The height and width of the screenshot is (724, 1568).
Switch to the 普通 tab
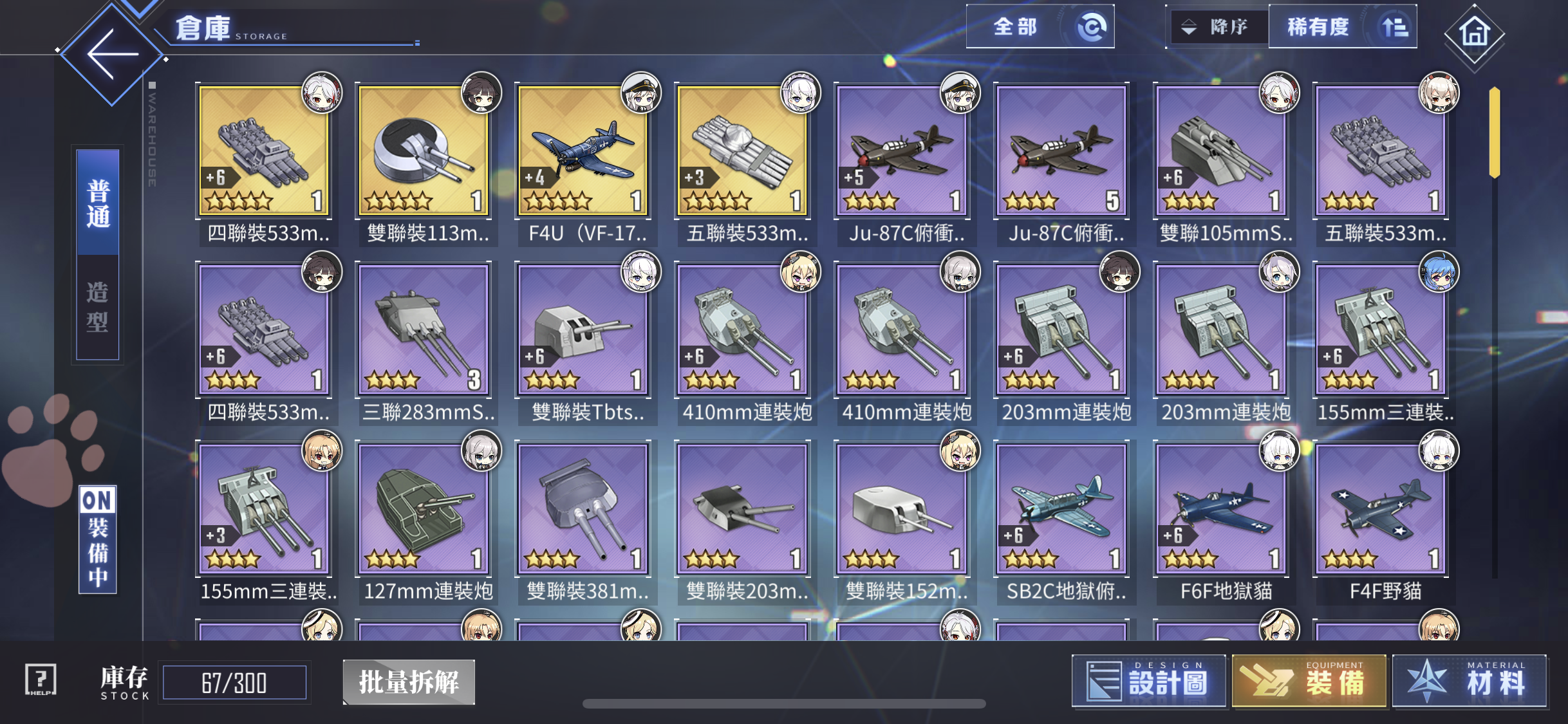coord(98,202)
